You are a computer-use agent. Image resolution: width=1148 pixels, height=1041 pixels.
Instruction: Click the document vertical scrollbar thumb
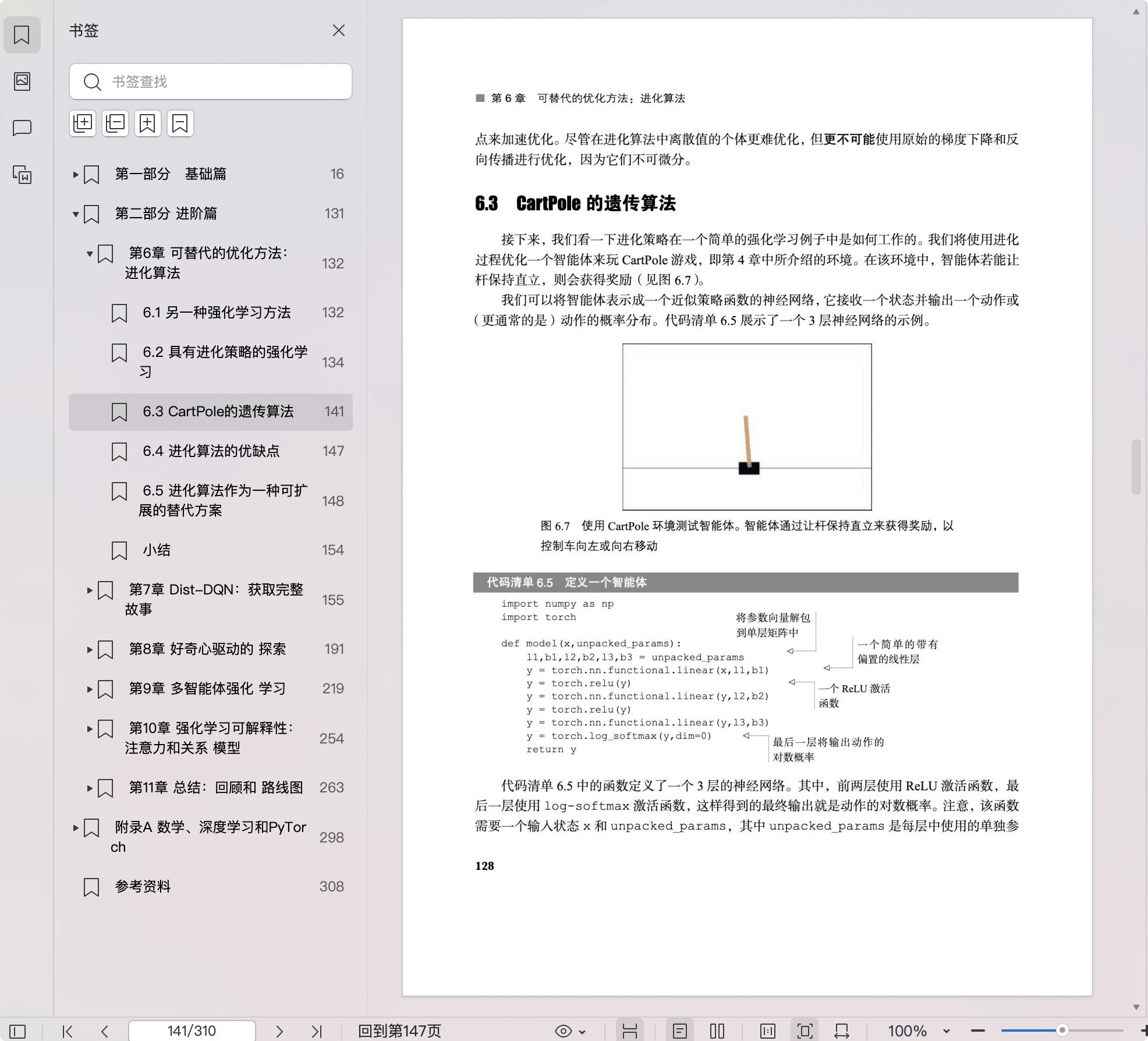pyautogui.click(x=1136, y=467)
